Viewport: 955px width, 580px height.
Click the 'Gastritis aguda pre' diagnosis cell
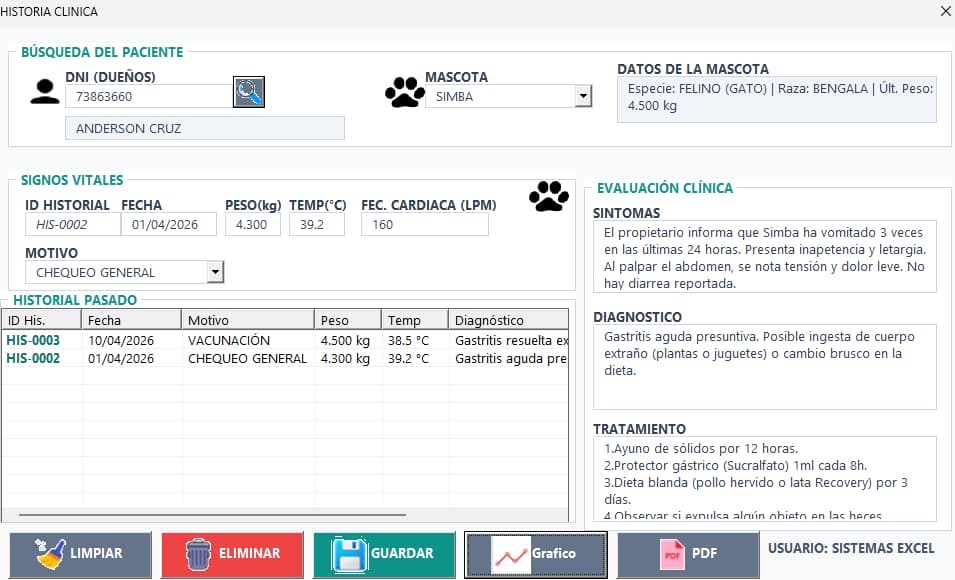pos(511,359)
